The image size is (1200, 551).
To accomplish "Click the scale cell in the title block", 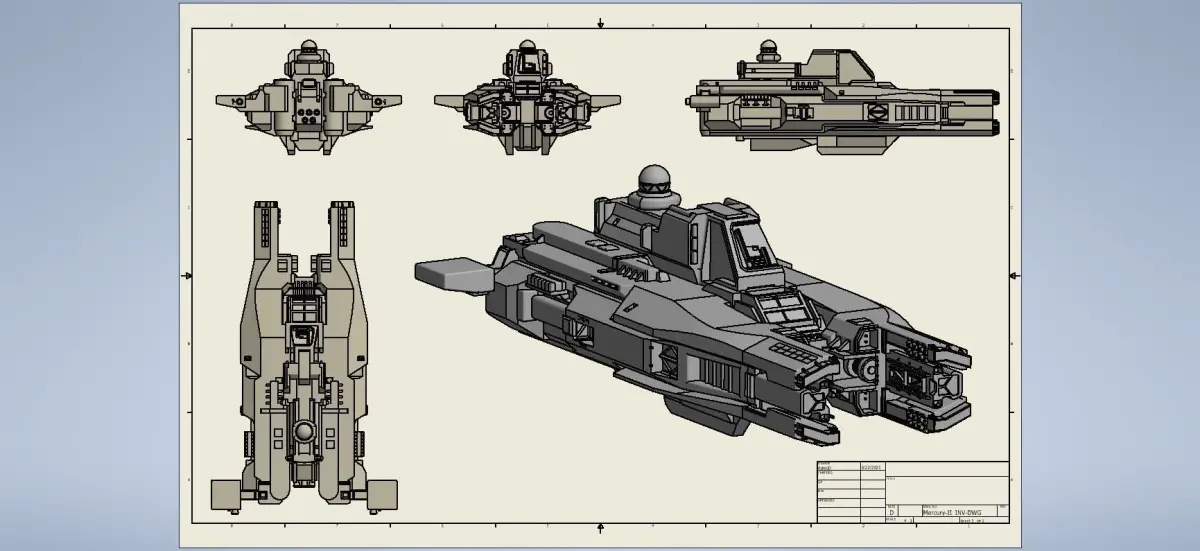I will tap(899, 520).
